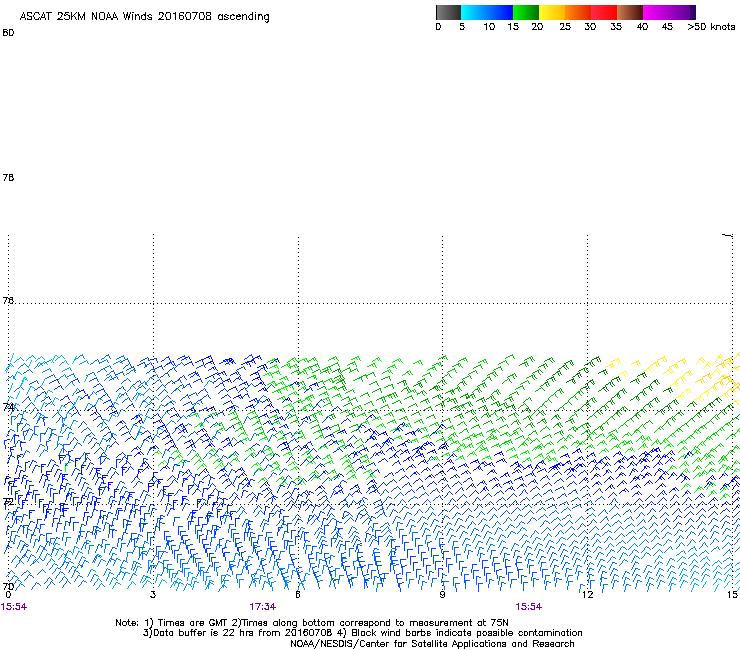This screenshot has height=650, width=740.
Task: Click the latitude axis label '72'
Action: coord(8,501)
